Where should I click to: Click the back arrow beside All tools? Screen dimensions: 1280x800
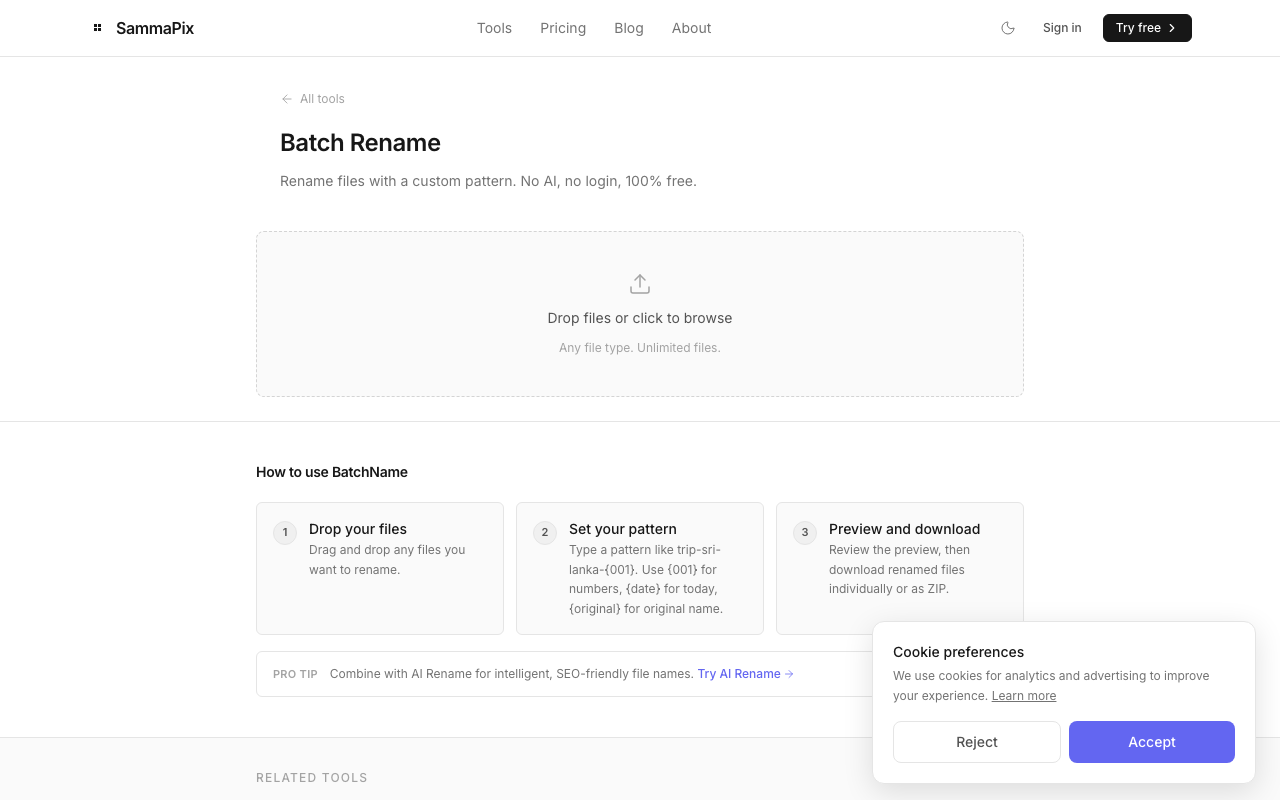(287, 99)
